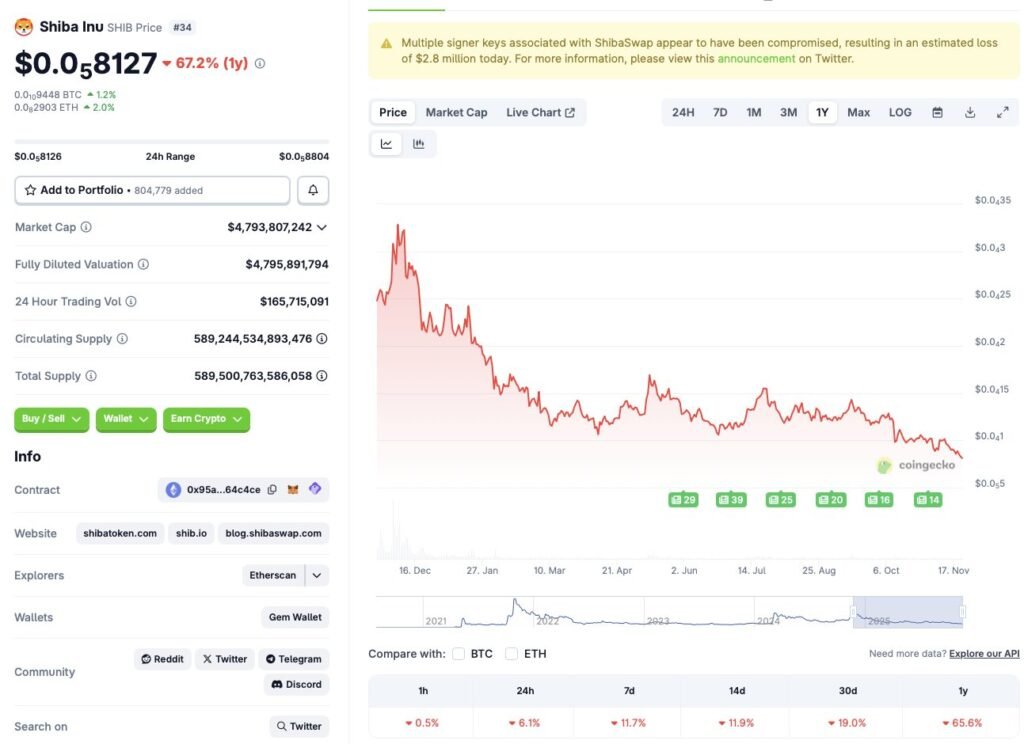Viewport: 1024px width, 744px height.
Task: Tick the ETH compare checkbox
Action: pyautogui.click(x=511, y=654)
